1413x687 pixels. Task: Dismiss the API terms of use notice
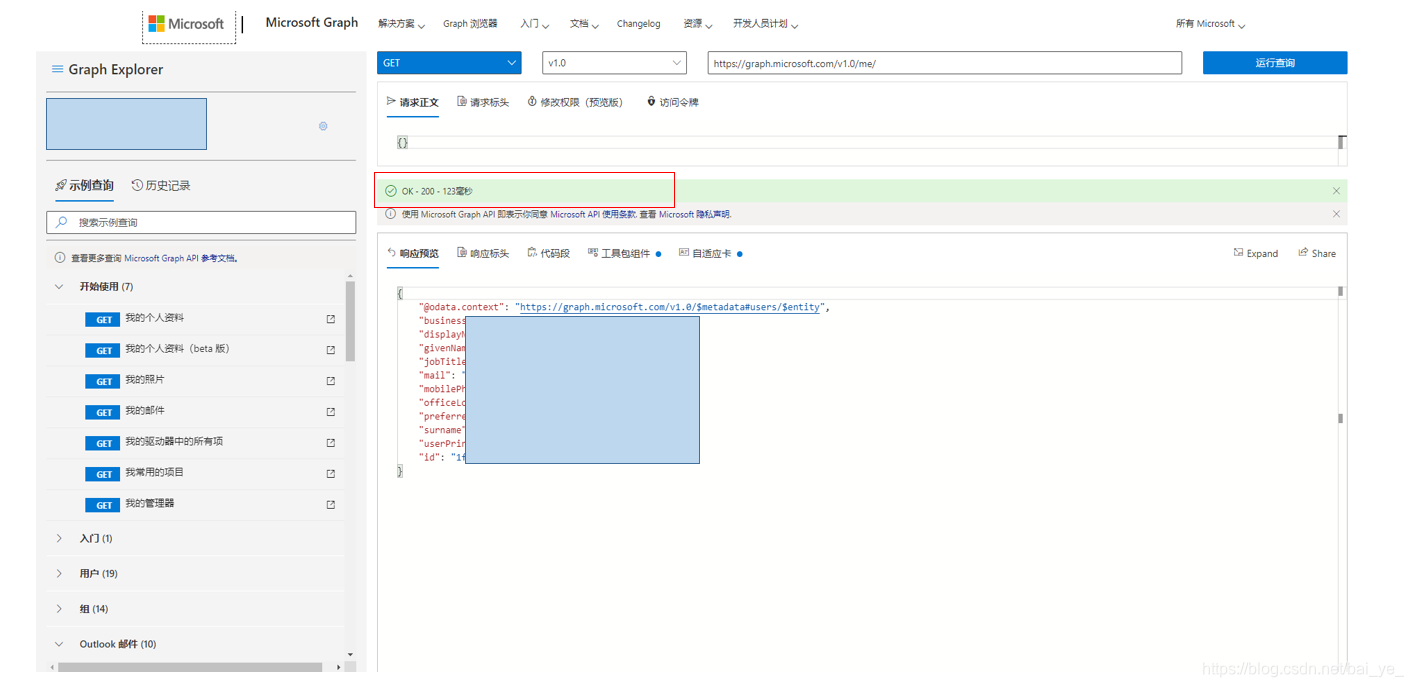[1336, 214]
